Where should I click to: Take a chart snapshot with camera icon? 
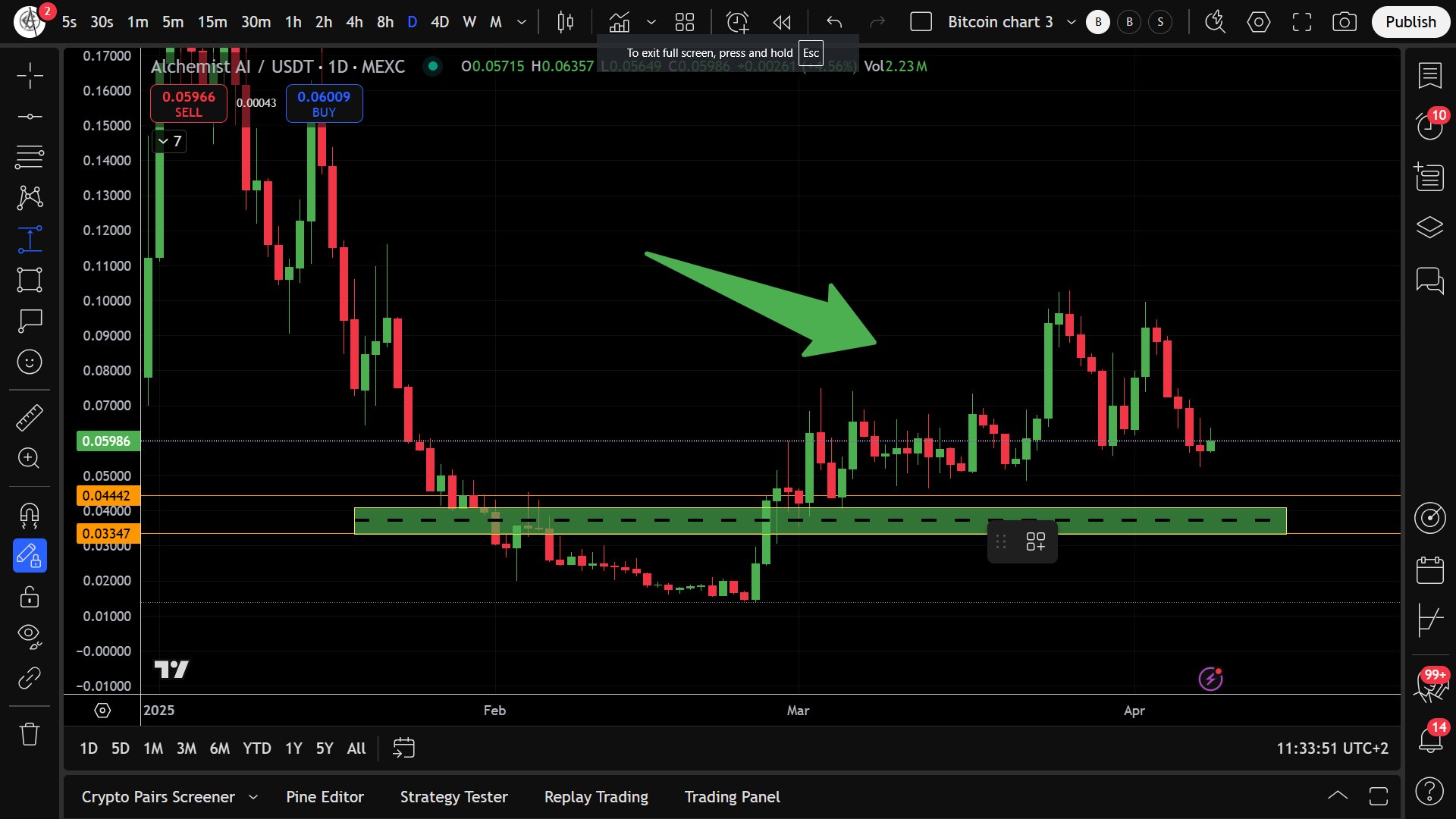[x=1345, y=22]
